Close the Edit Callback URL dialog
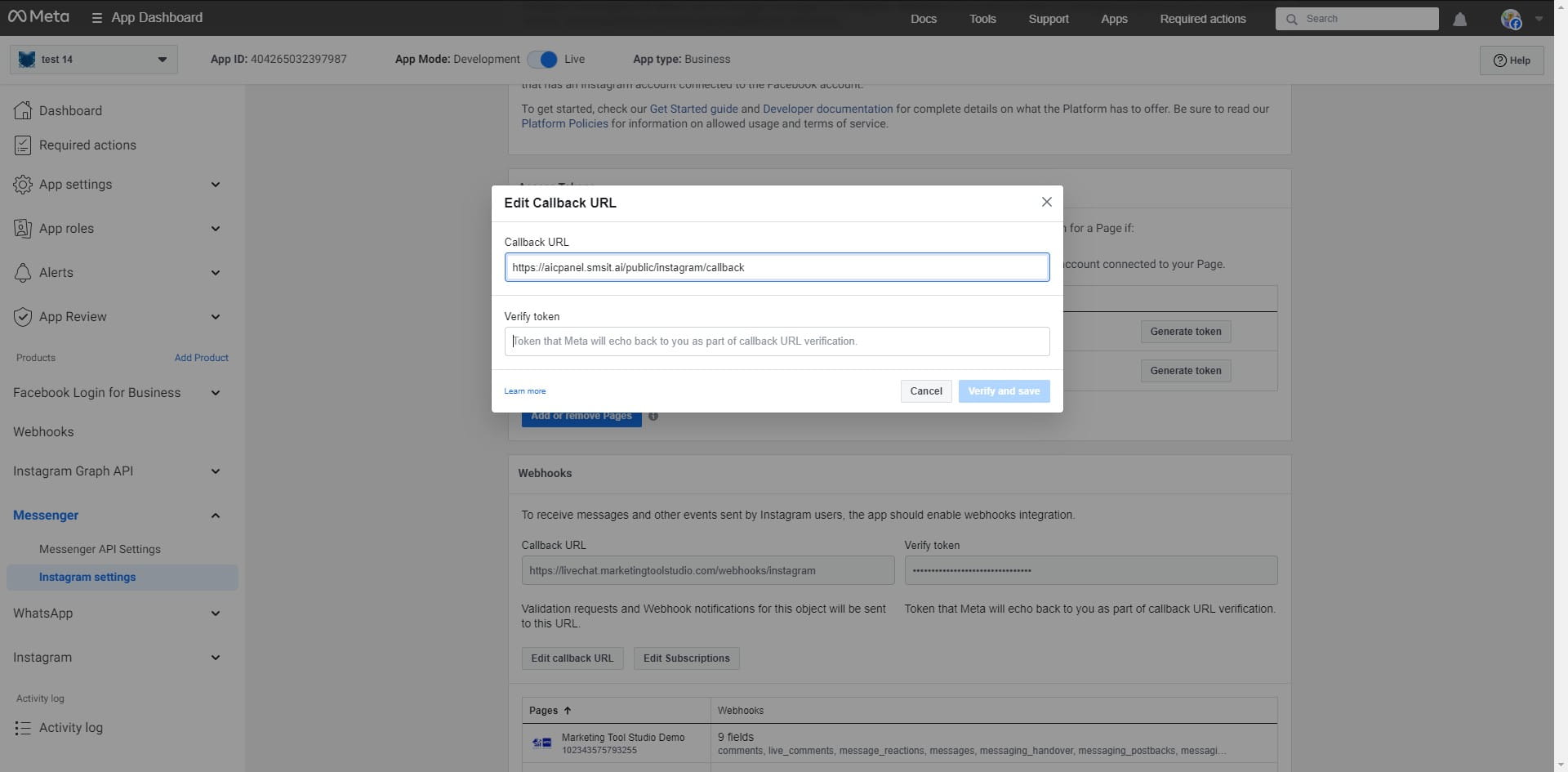Image resolution: width=1568 pixels, height=772 pixels. [x=1046, y=202]
